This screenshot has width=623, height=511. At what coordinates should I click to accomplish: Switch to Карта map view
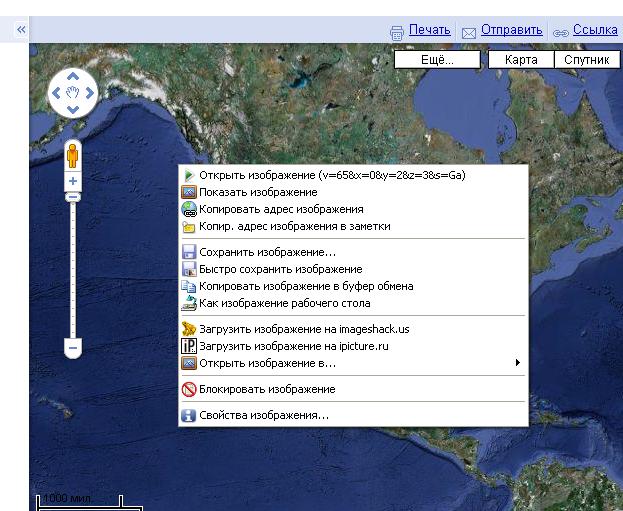520,60
